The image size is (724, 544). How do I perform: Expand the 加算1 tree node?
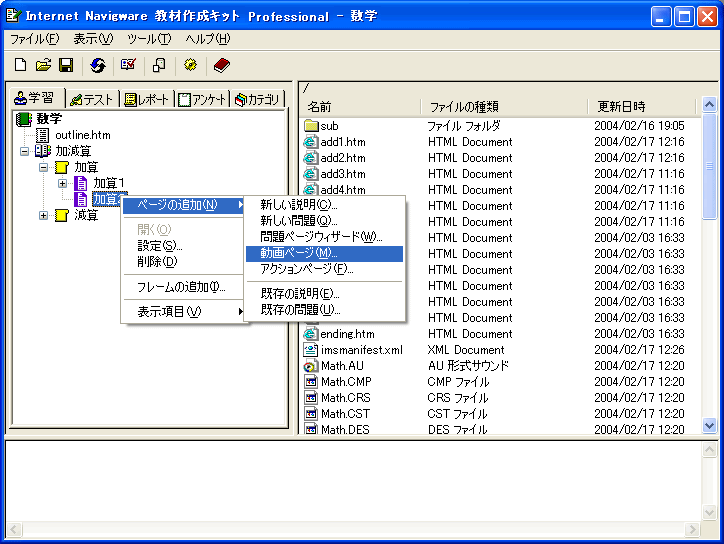point(62,183)
